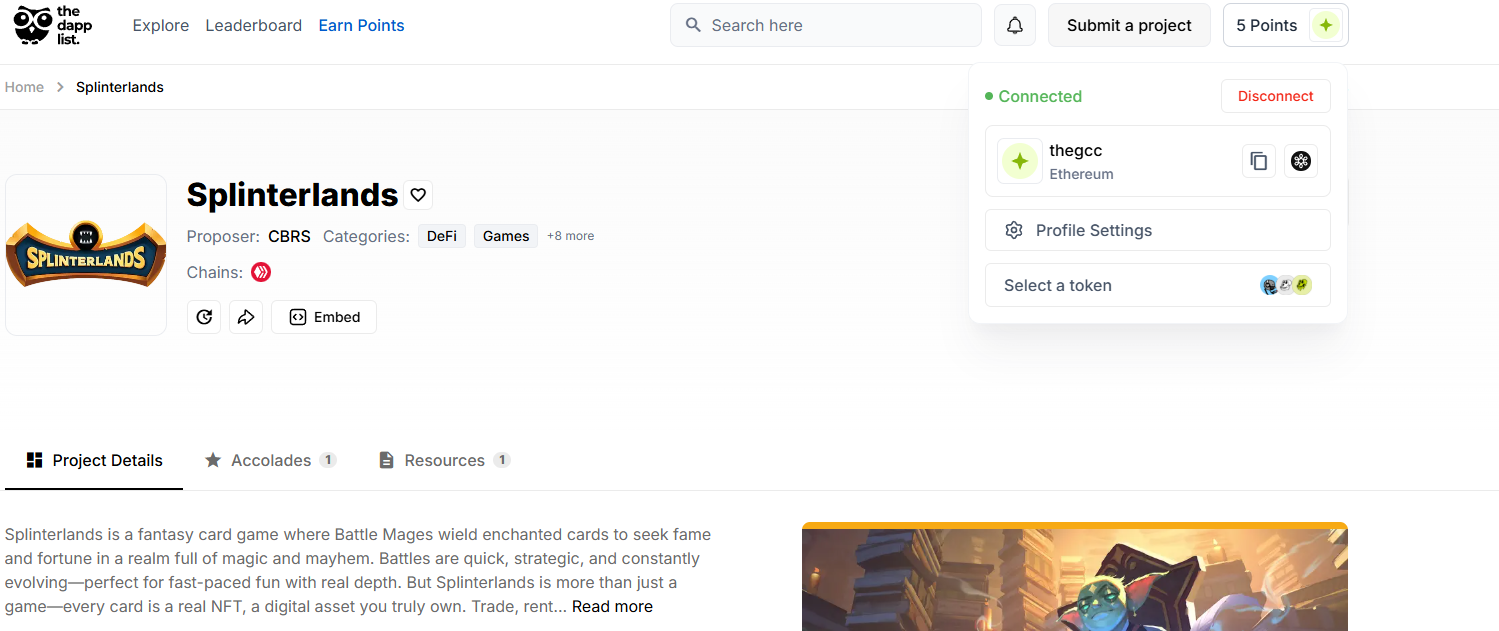
Task: Switch to the Resources tab
Action: point(444,460)
